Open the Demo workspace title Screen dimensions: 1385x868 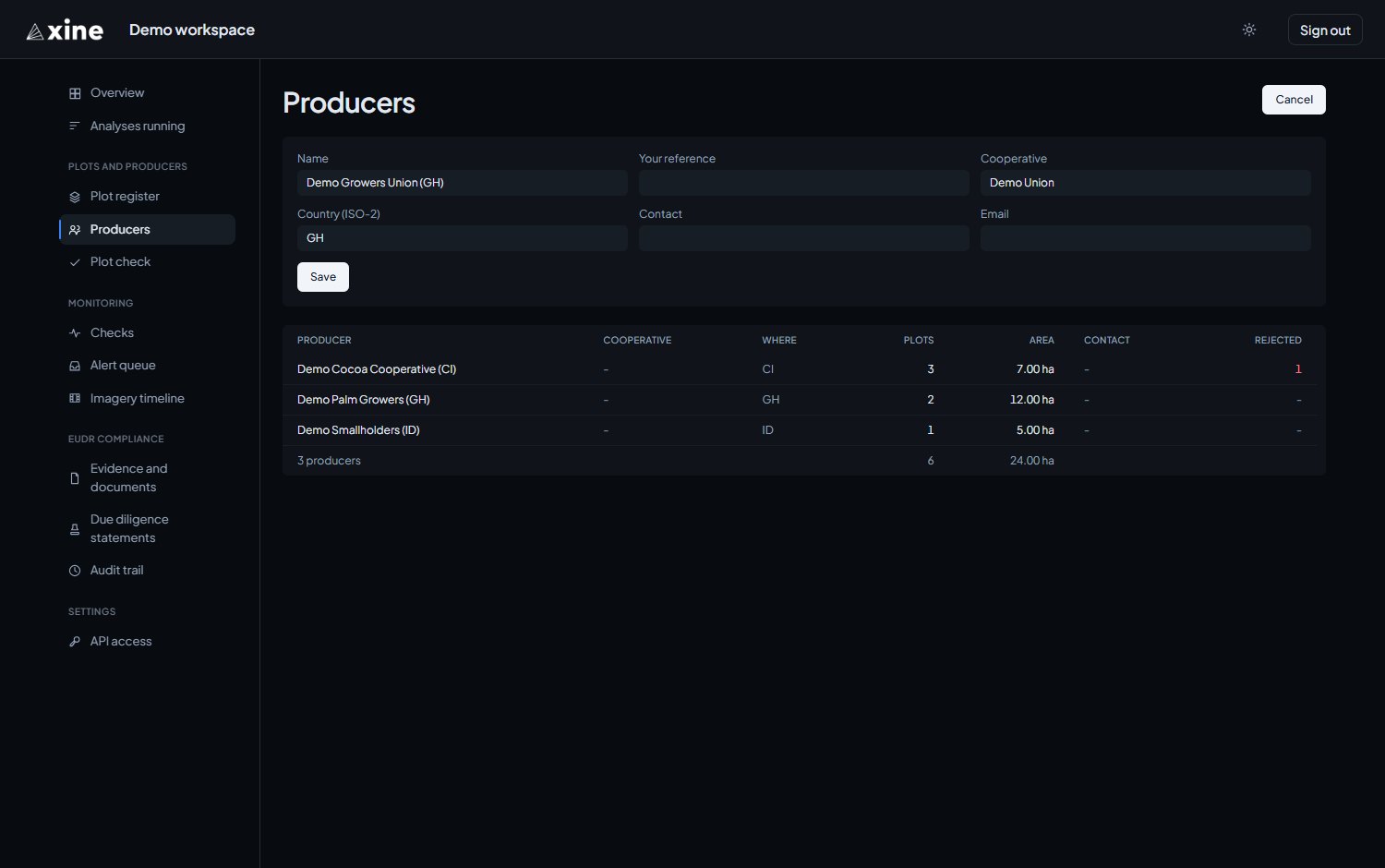pos(192,30)
